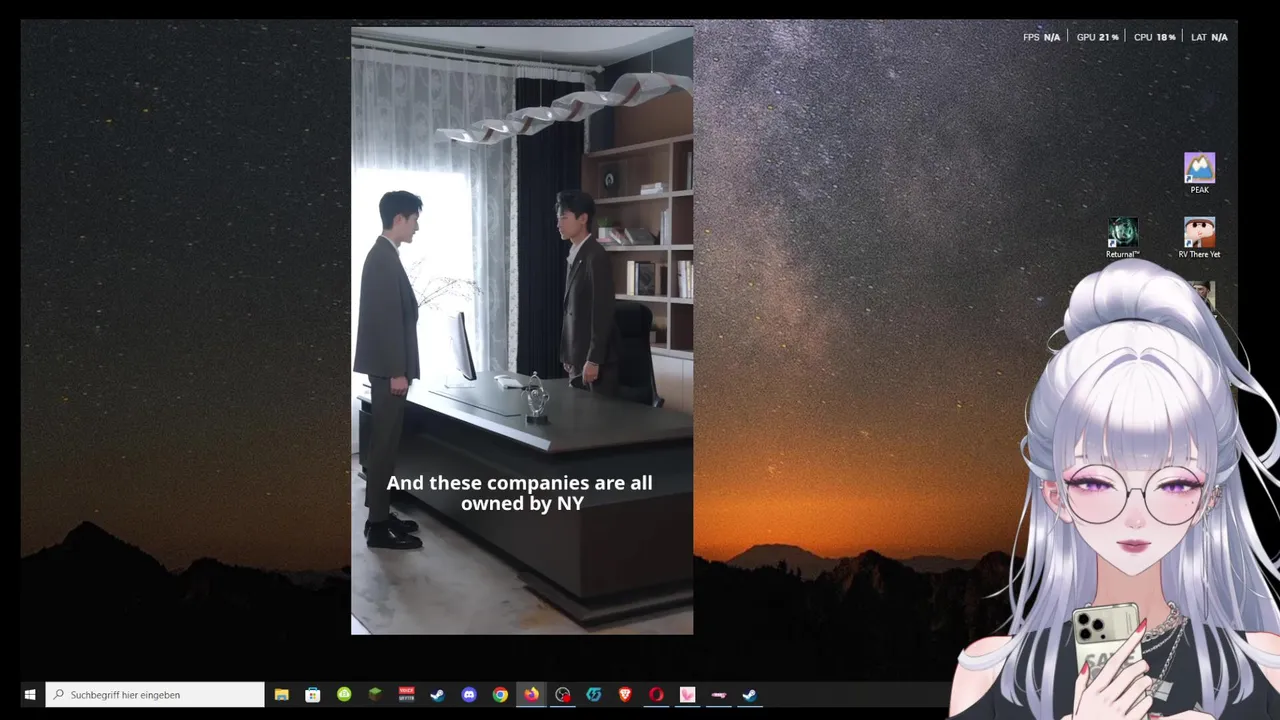This screenshot has width=1280, height=720.
Task: Open the red banner app on the taskbar
Action: 407,694
